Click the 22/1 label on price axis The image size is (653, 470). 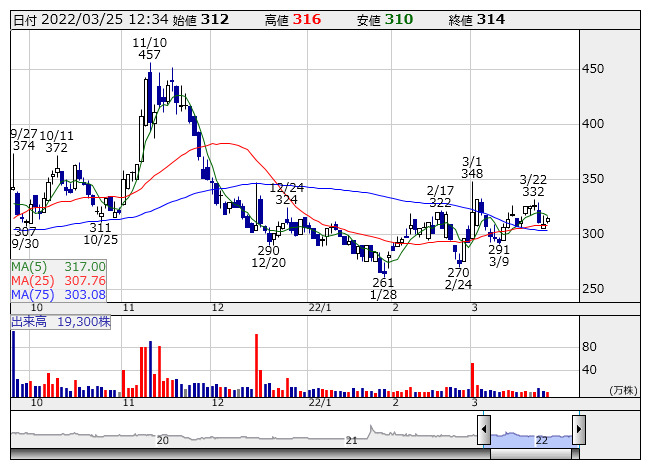pyautogui.click(x=320, y=308)
